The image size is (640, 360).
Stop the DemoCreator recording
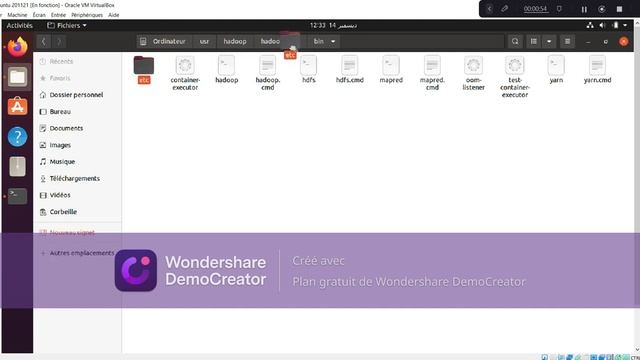click(619, 9)
